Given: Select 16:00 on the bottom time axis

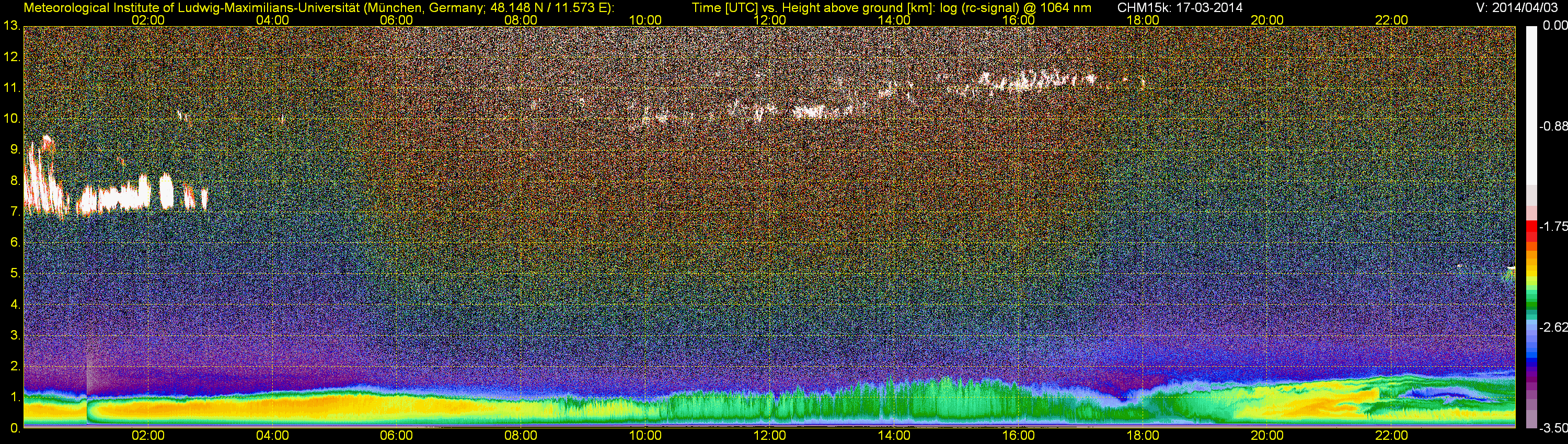Looking at the screenshot, I should click(1018, 436).
